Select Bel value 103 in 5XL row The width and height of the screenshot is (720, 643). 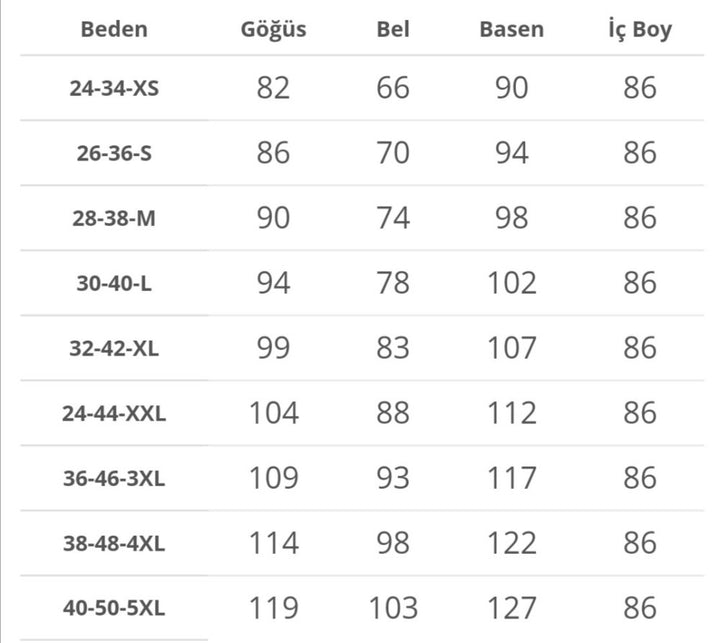[393, 608]
